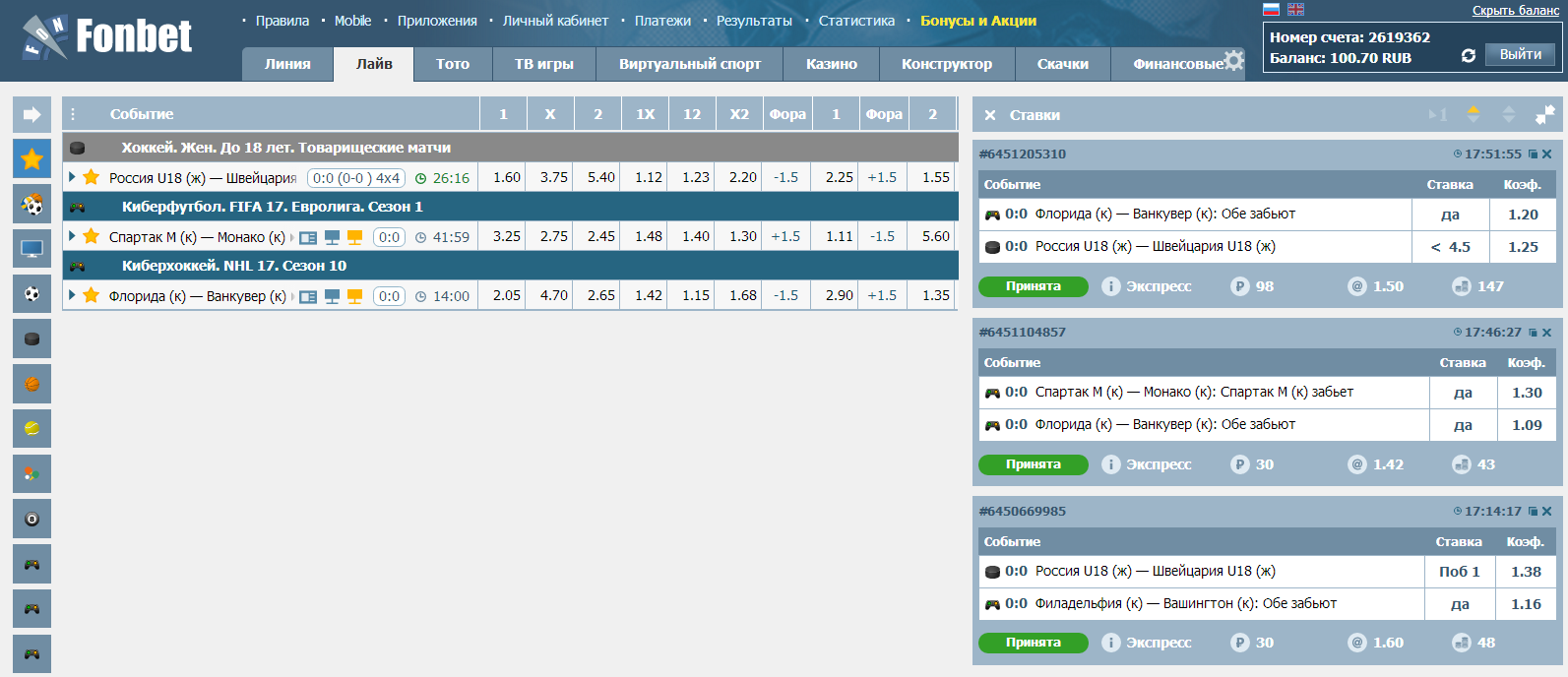1568x677 pixels.
Task: Click the Fonbet logo
Action: (x=107, y=37)
